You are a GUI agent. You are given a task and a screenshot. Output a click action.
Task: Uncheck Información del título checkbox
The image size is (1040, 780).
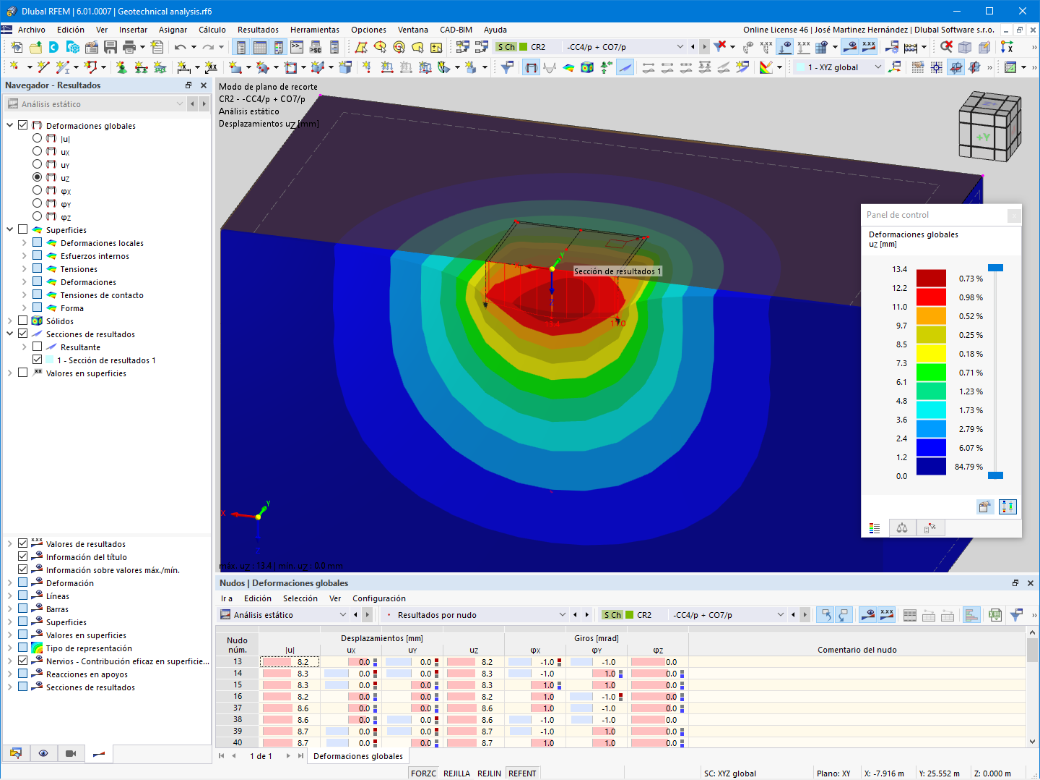click(23, 556)
